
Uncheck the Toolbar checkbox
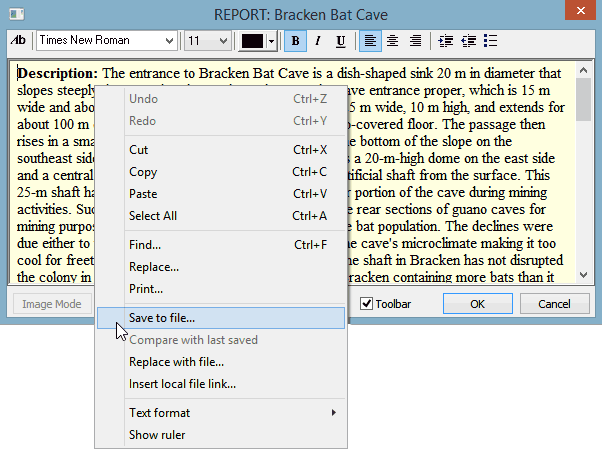[367, 304]
